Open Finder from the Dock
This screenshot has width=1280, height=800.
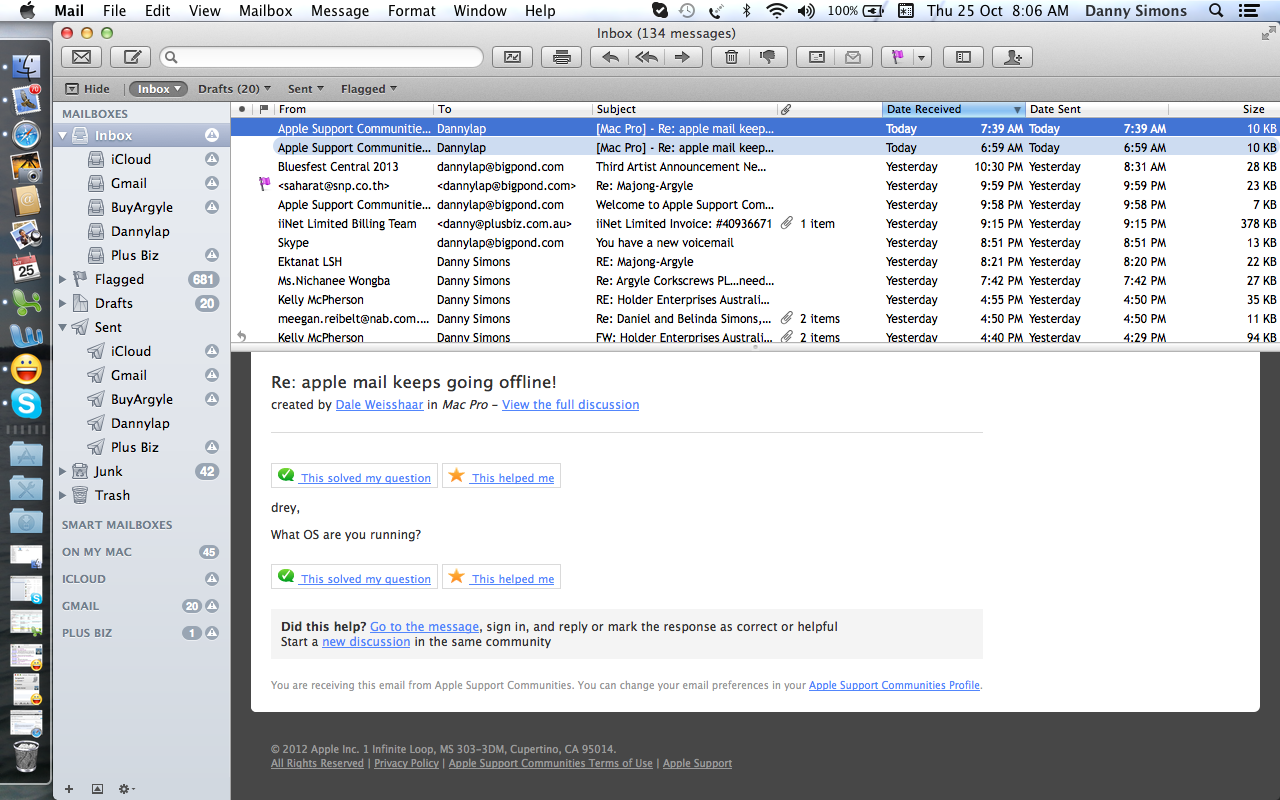26,69
